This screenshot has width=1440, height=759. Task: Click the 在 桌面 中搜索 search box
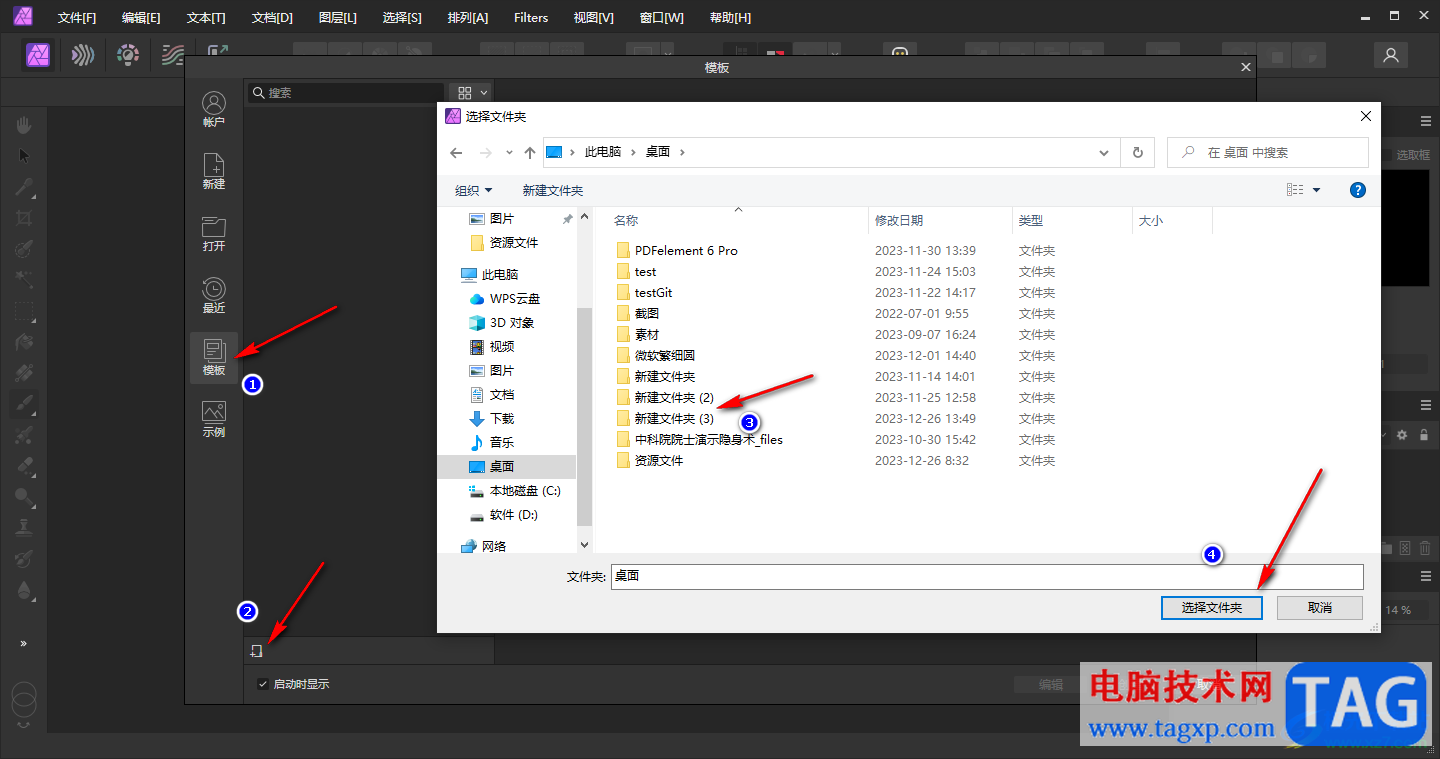1268,153
